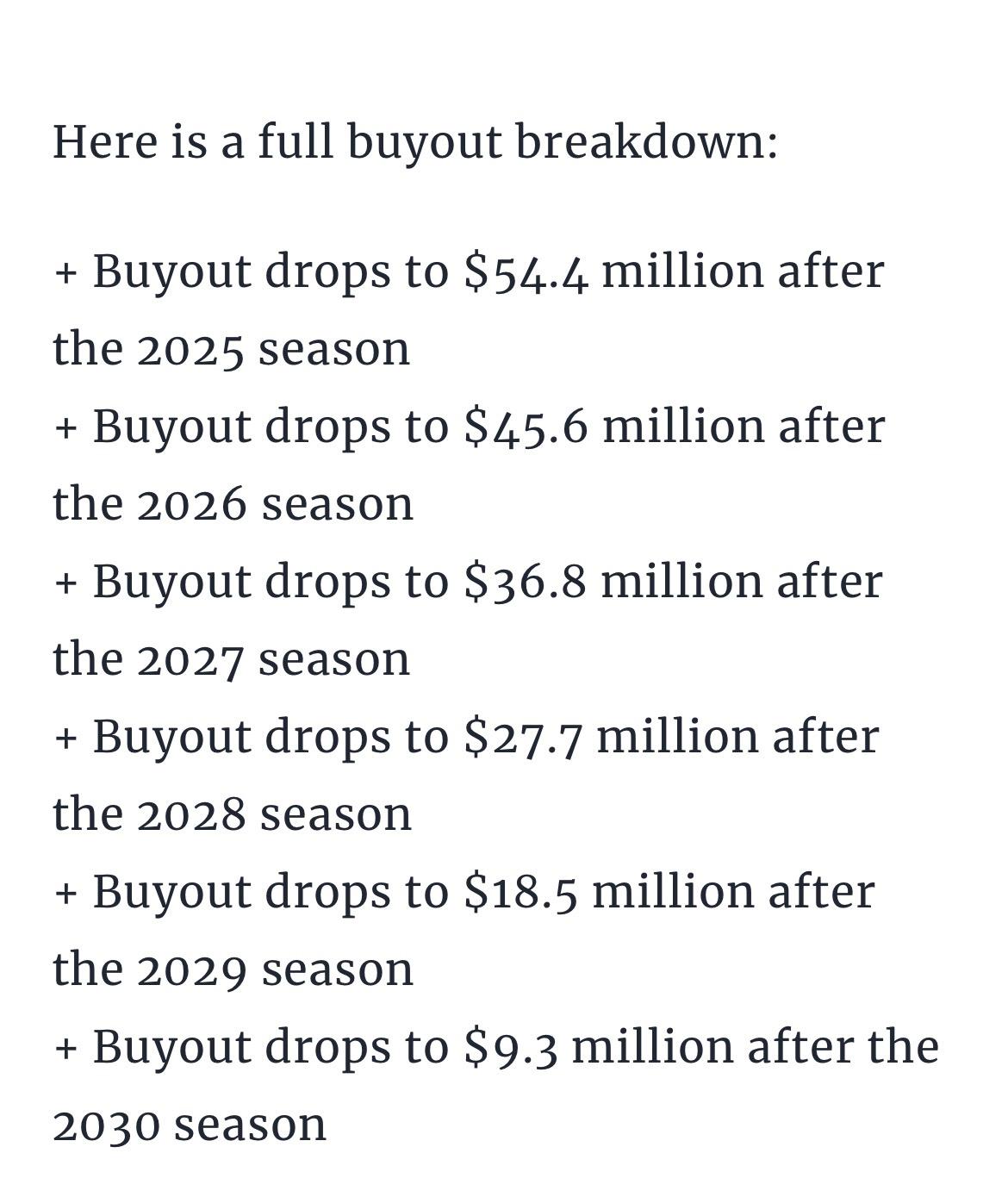
Task: Click the plus sign before the $36.8 million line
Action: [65, 583]
